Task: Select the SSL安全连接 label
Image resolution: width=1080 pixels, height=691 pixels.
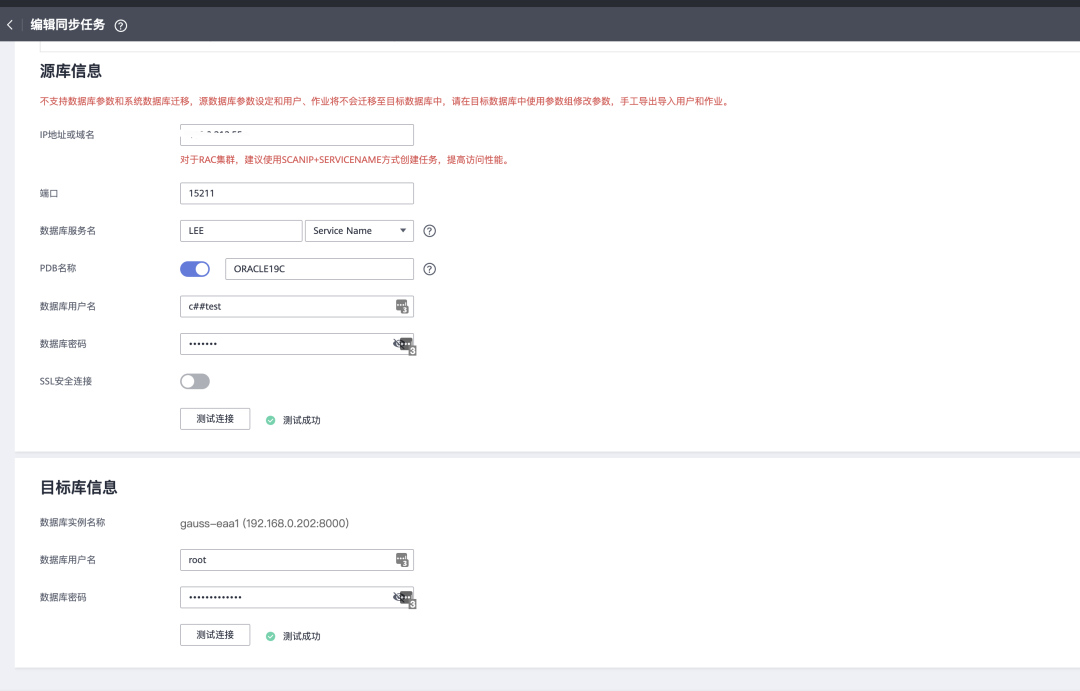Action: (66, 381)
